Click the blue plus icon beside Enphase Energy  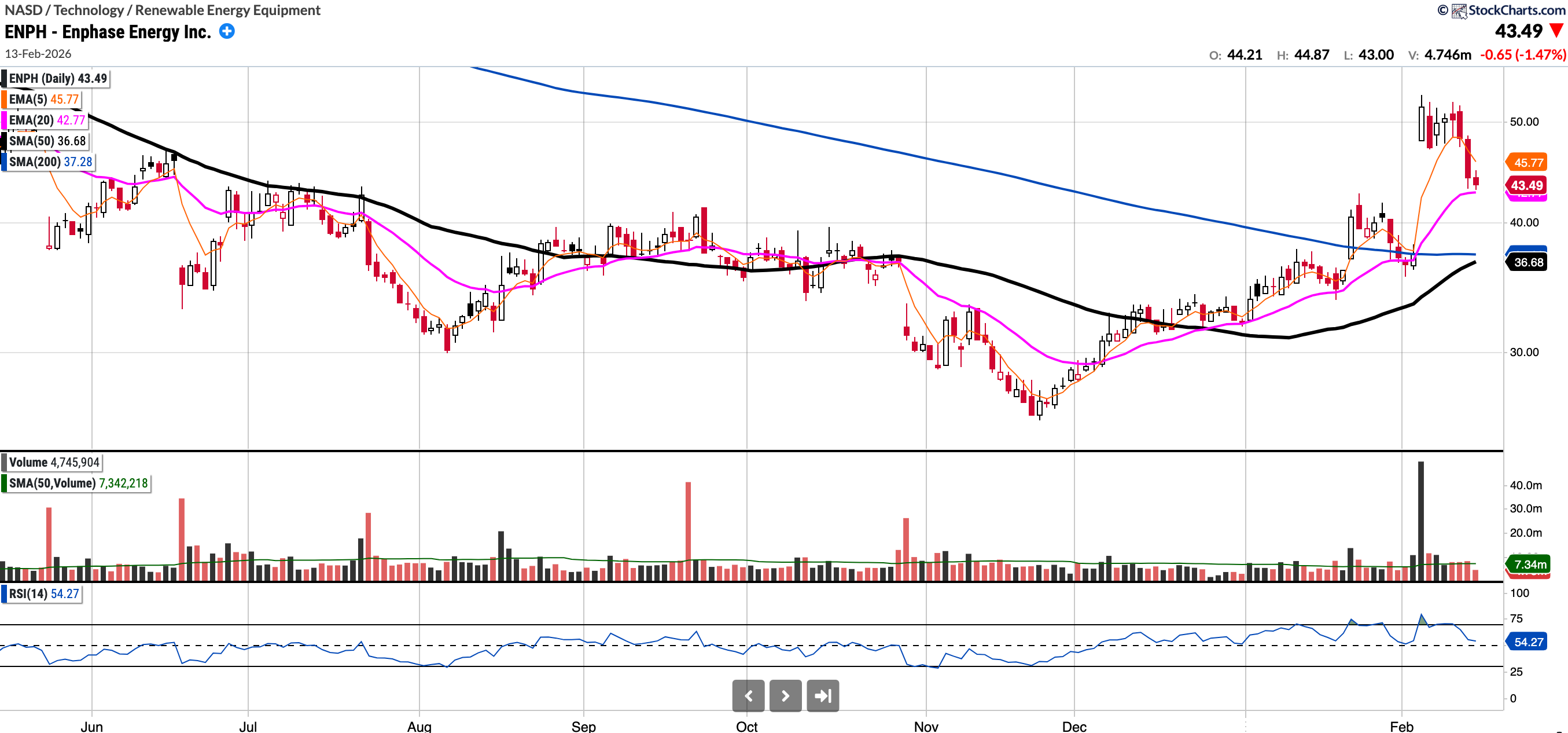tap(226, 31)
